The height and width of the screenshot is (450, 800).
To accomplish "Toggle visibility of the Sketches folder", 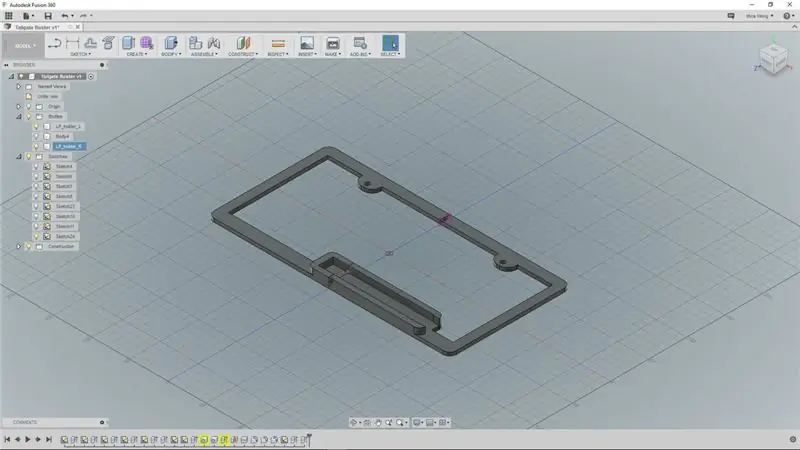I will [29, 156].
